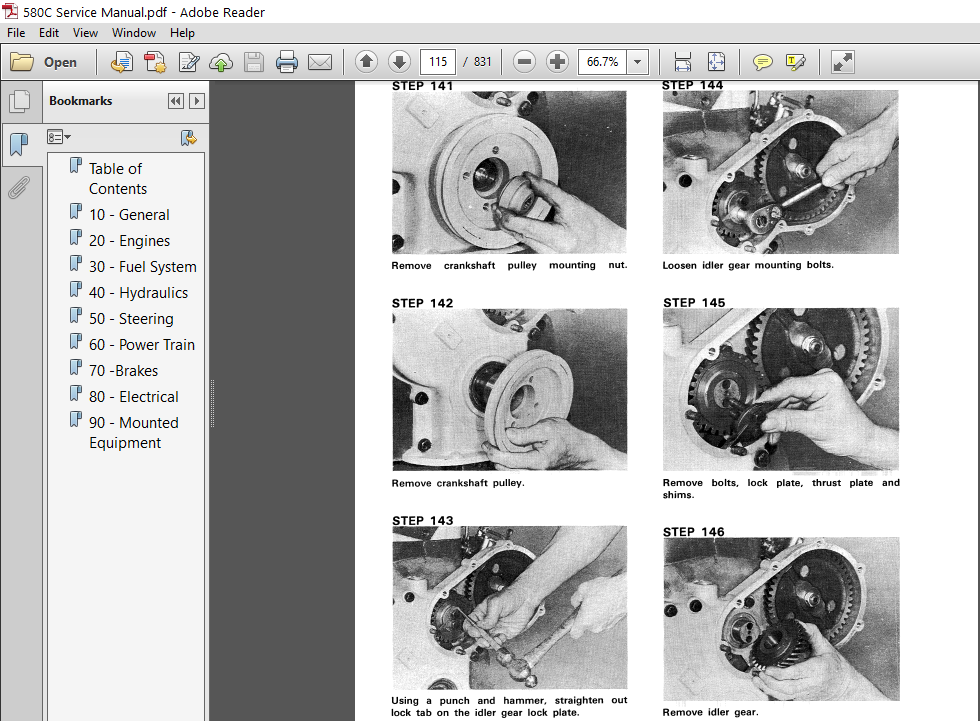
Task: Open the 40 - Hydraulics bookmark
Action: (x=138, y=292)
